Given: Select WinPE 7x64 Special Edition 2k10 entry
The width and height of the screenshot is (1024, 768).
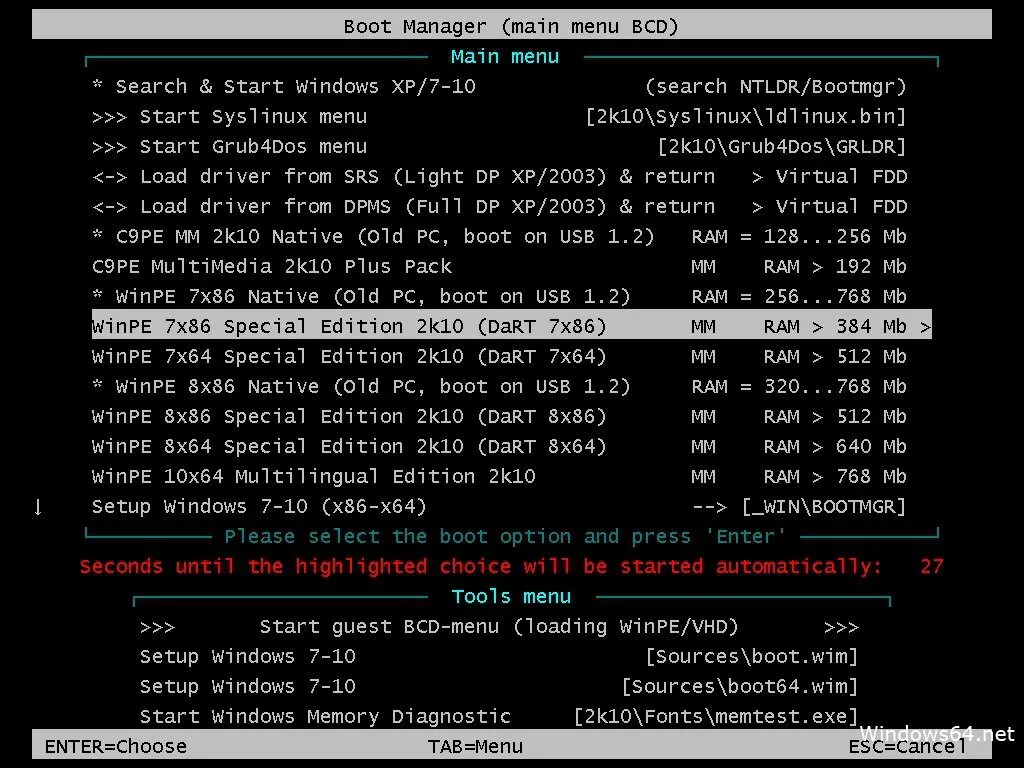Looking at the screenshot, I should pos(500,357).
